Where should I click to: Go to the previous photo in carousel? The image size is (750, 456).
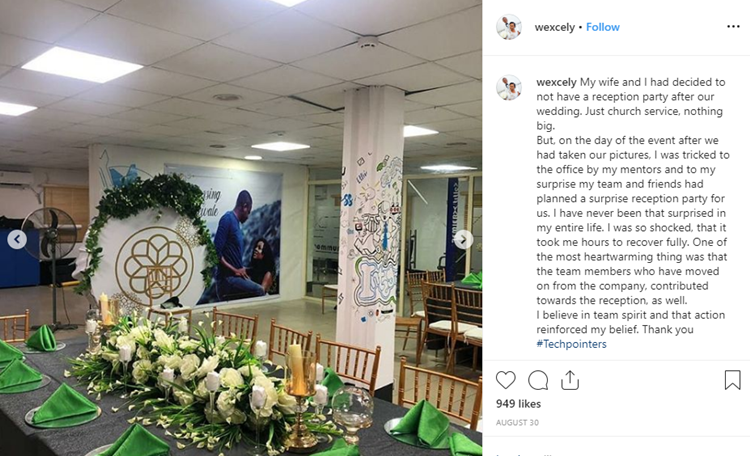17,239
